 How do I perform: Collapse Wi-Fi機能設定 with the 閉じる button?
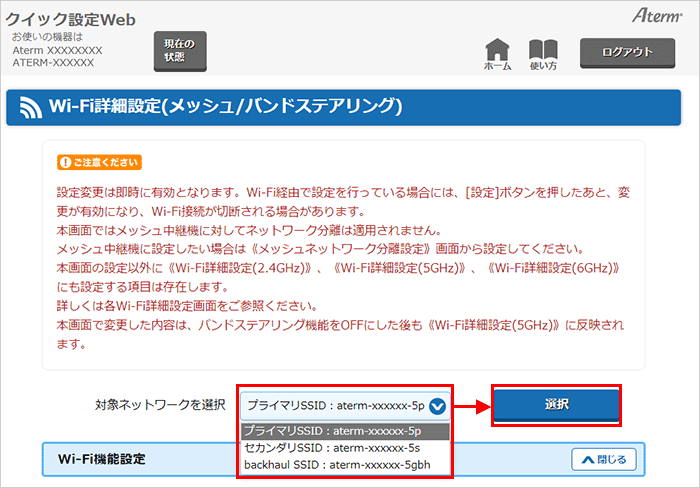tap(603, 460)
